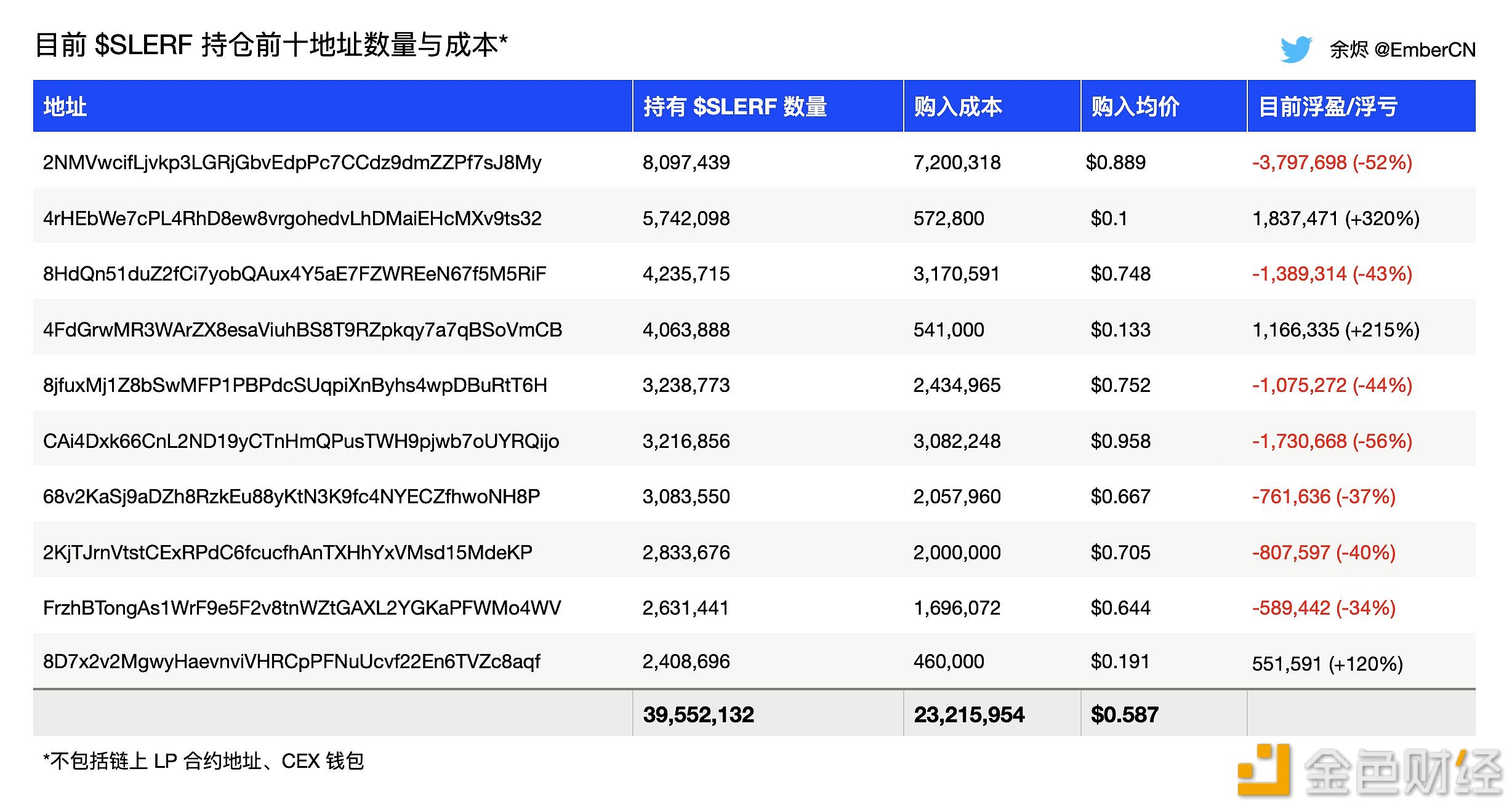
Task: Click loss value -761,636 (-37%)
Action: tap(1324, 497)
